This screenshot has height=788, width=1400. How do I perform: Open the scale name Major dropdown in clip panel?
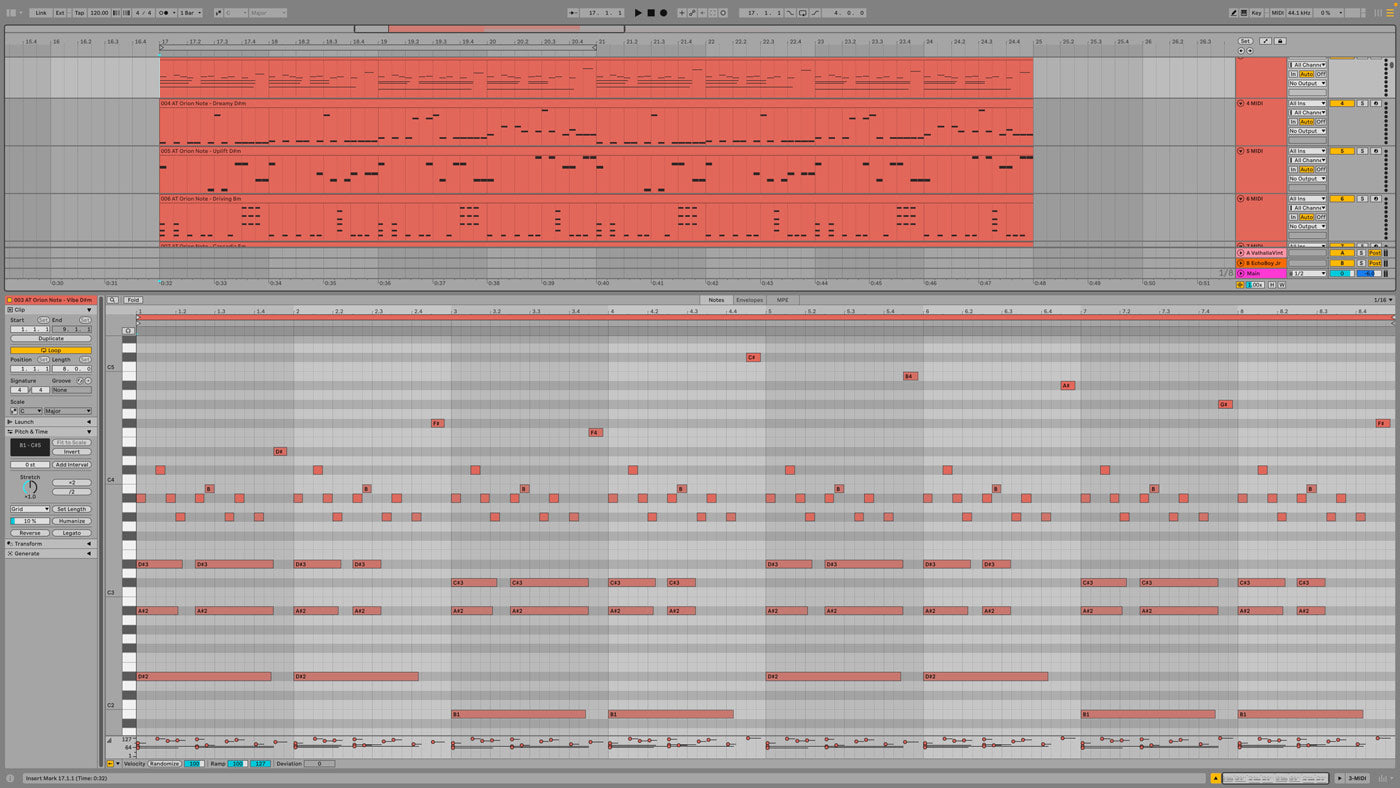(x=68, y=411)
